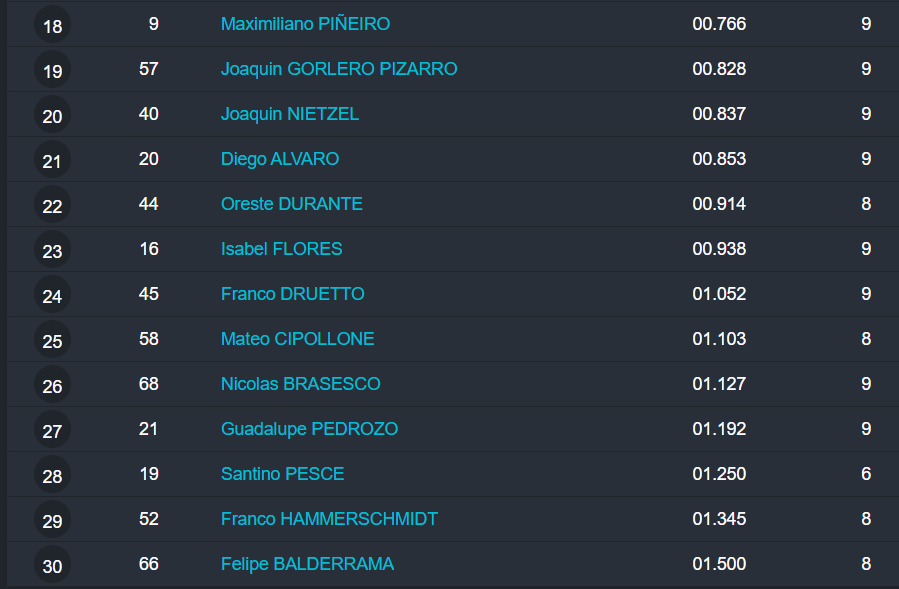Click the Franco DRUETTO link
The width and height of the screenshot is (899, 589).
pos(293,294)
